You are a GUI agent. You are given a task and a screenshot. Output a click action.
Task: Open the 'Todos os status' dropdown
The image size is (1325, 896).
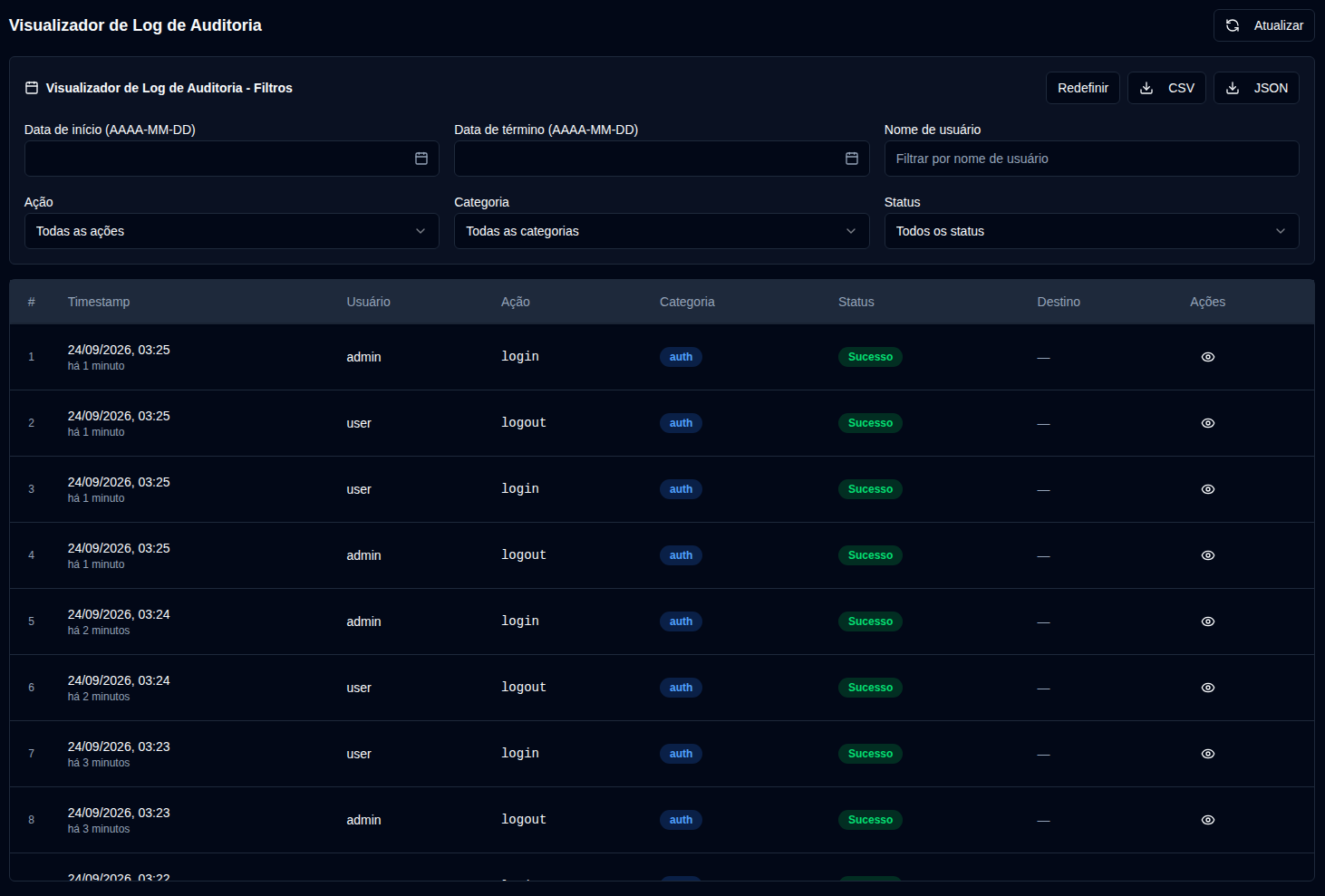(1091, 231)
